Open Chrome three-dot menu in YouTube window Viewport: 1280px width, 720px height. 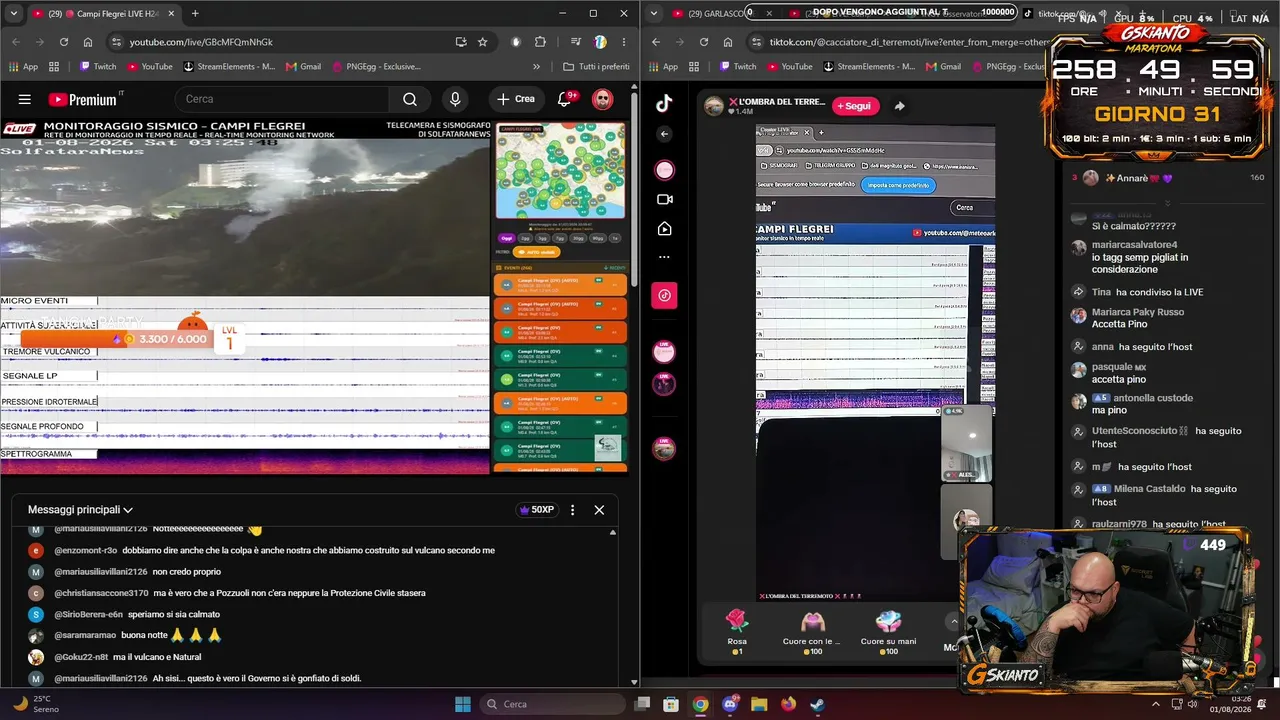point(624,42)
